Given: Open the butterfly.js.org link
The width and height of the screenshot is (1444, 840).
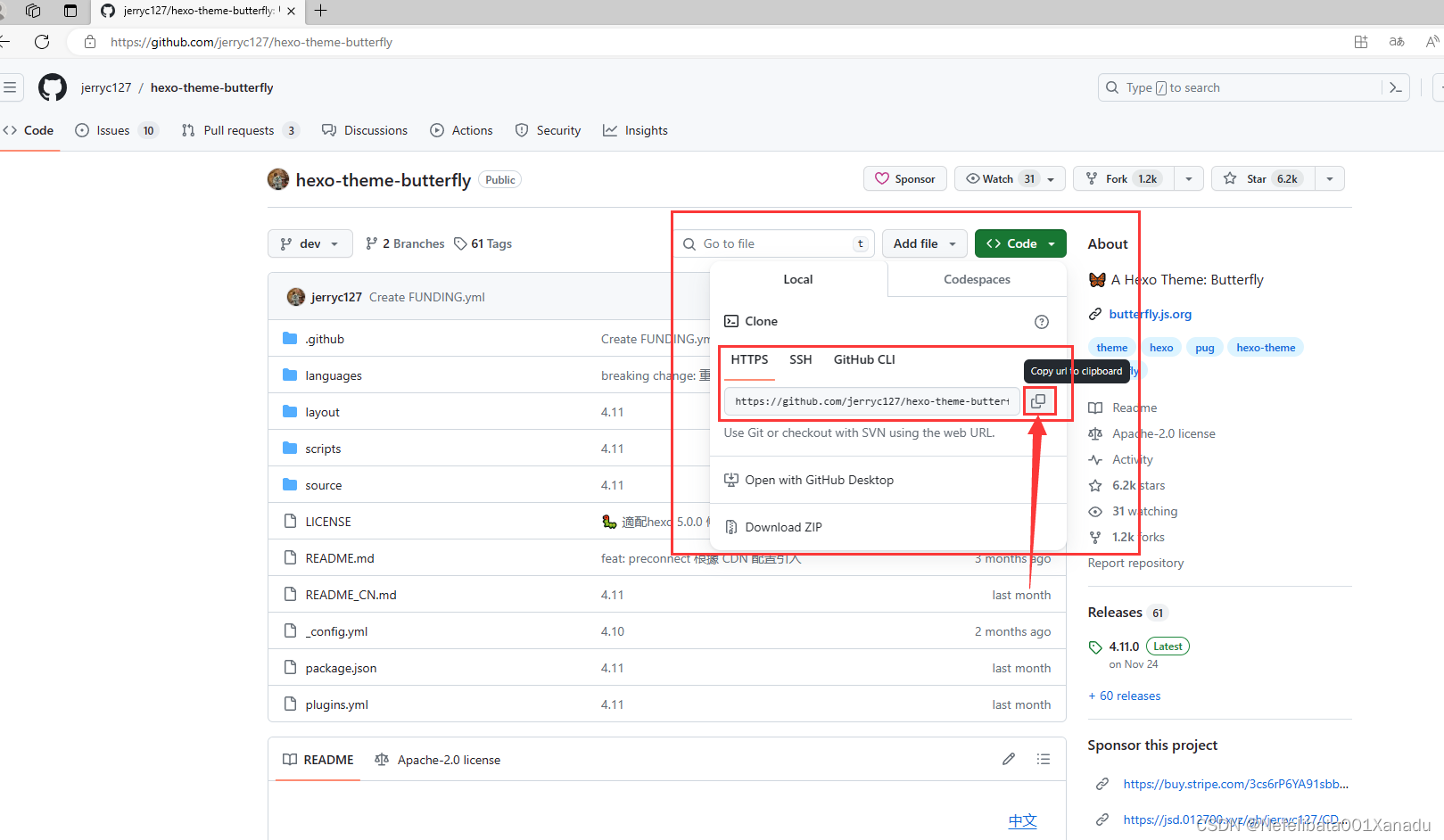Looking at the screenshot, I should pyautogui.click(x=1150, y=314).
